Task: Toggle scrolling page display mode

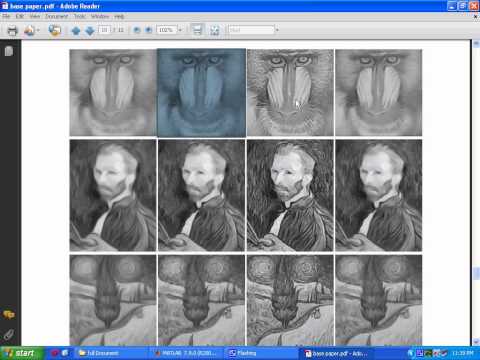Action: click(x=197, y=30)
